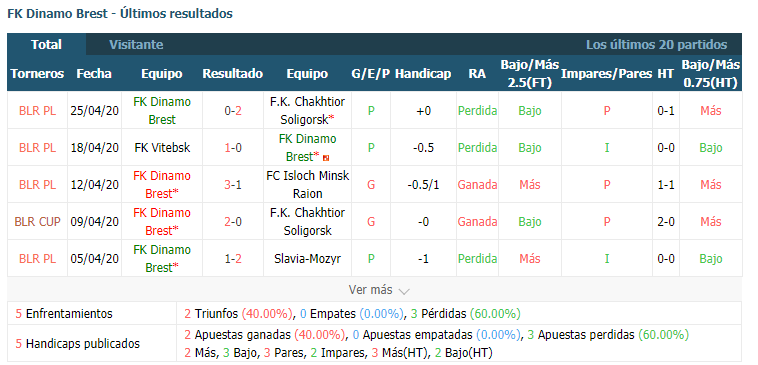The image size is (758, 365).
Task: Open the Slavia-Mozyr team link
Action: (307, 259)
